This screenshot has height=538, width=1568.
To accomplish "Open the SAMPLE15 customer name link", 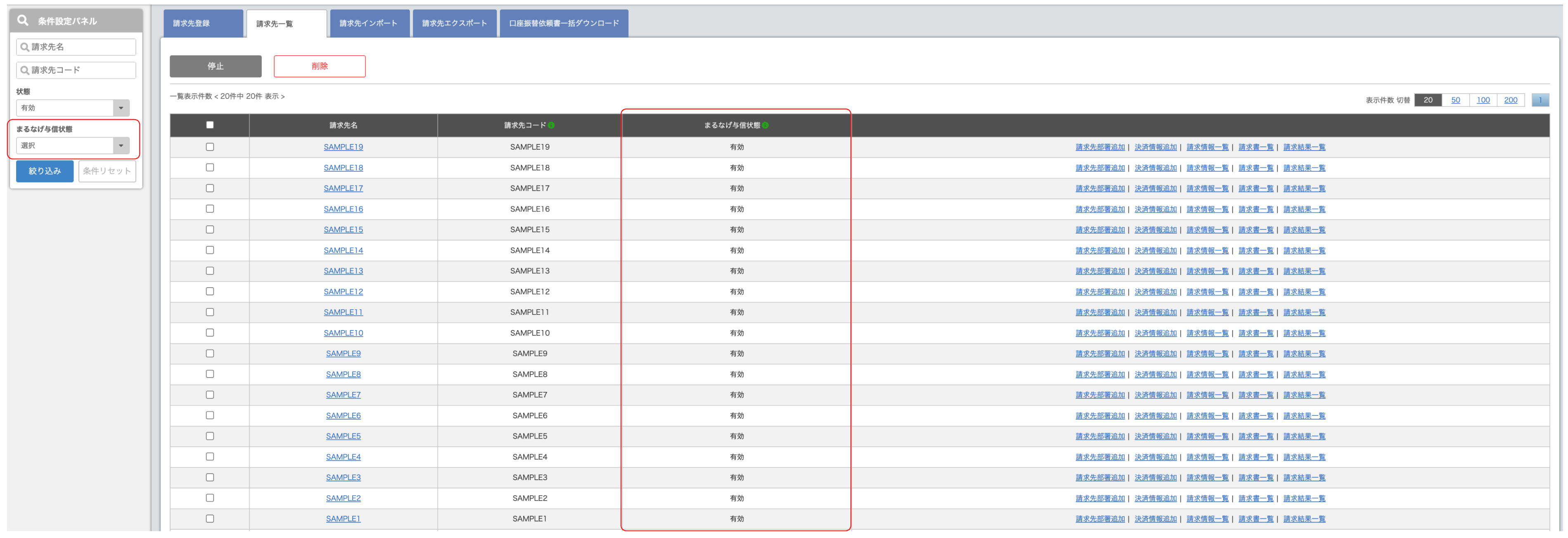I will pos(343,229).
